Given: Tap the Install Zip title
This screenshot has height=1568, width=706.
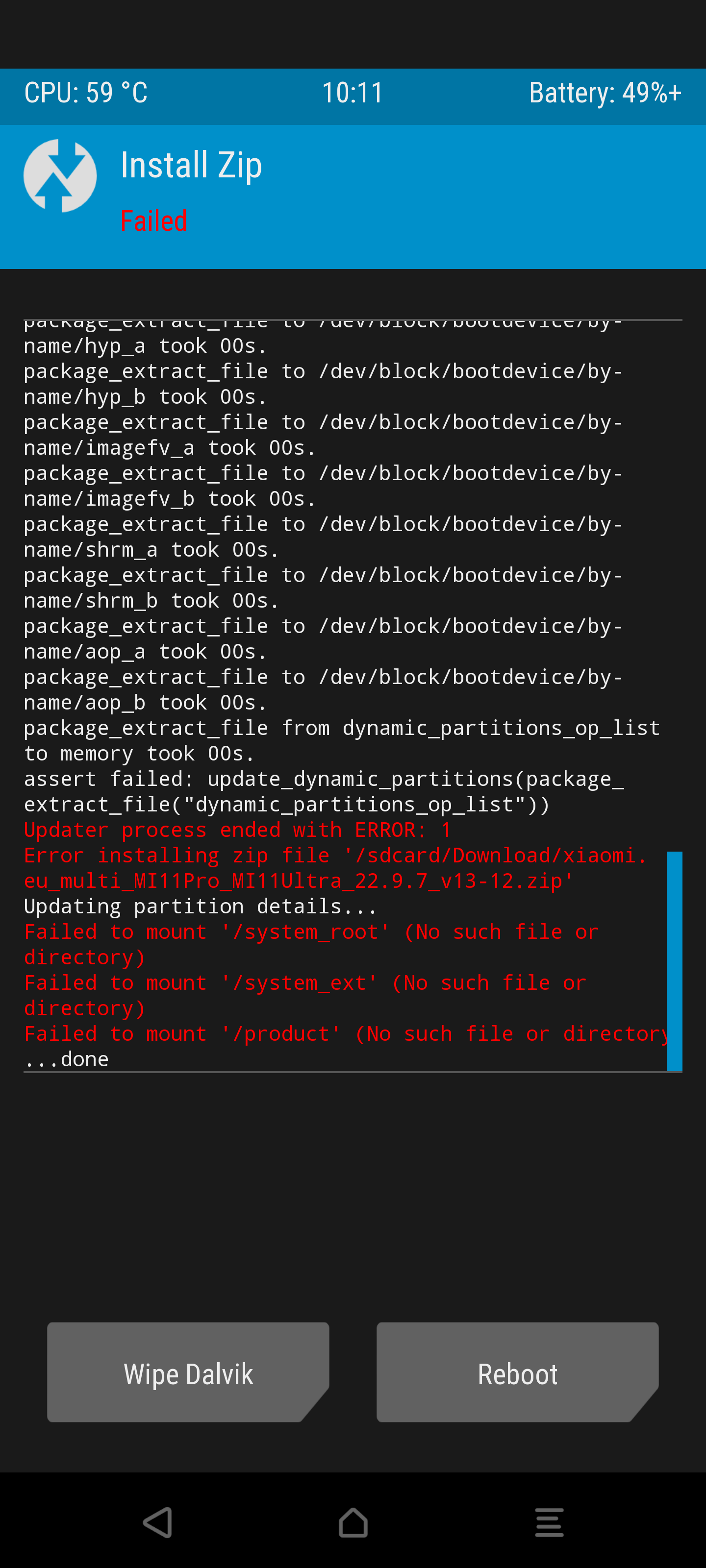Looking at the screenshot, I should 191,165.
